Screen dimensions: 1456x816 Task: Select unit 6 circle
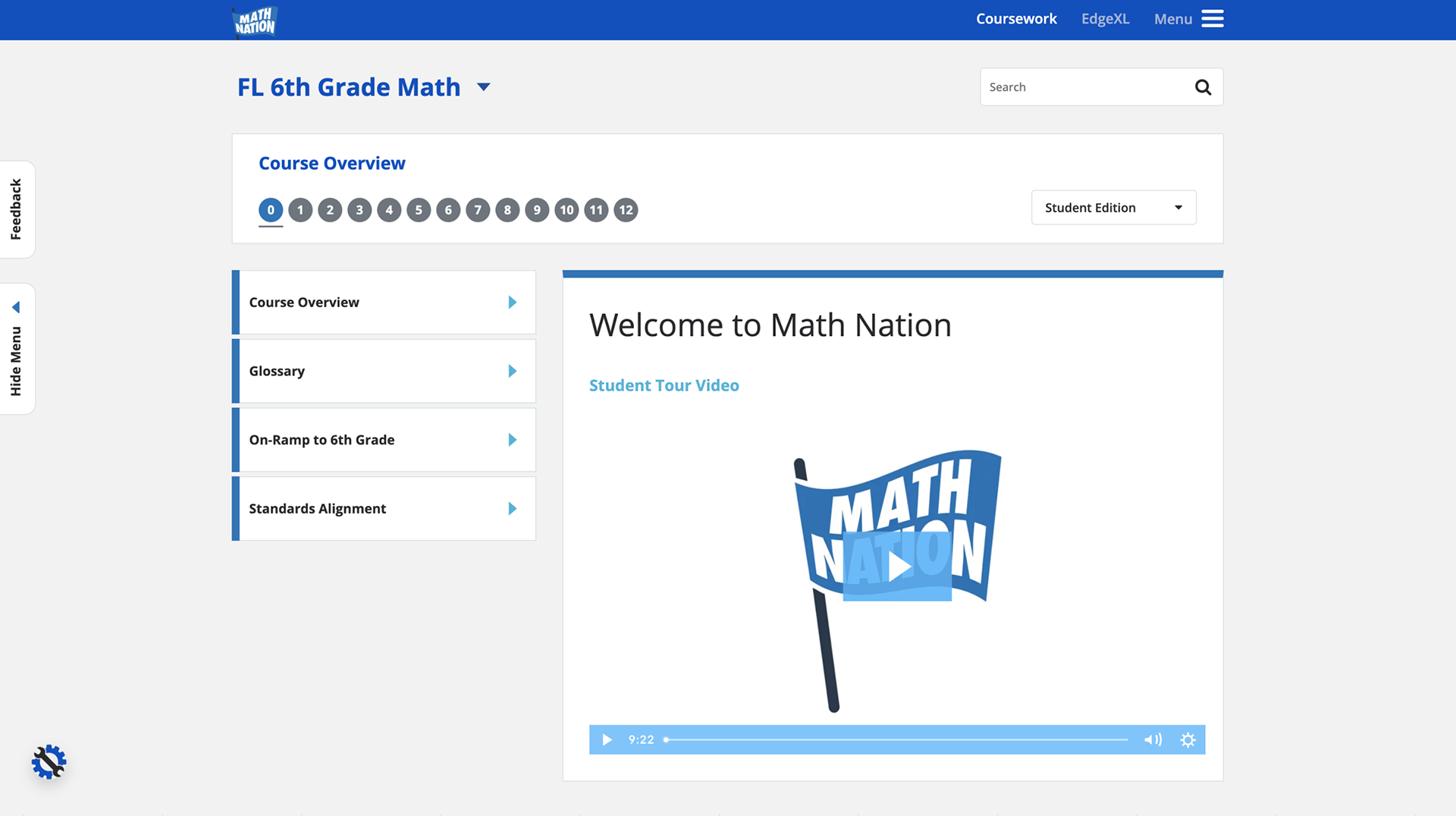pyautogui.click(x=448, y=210)
